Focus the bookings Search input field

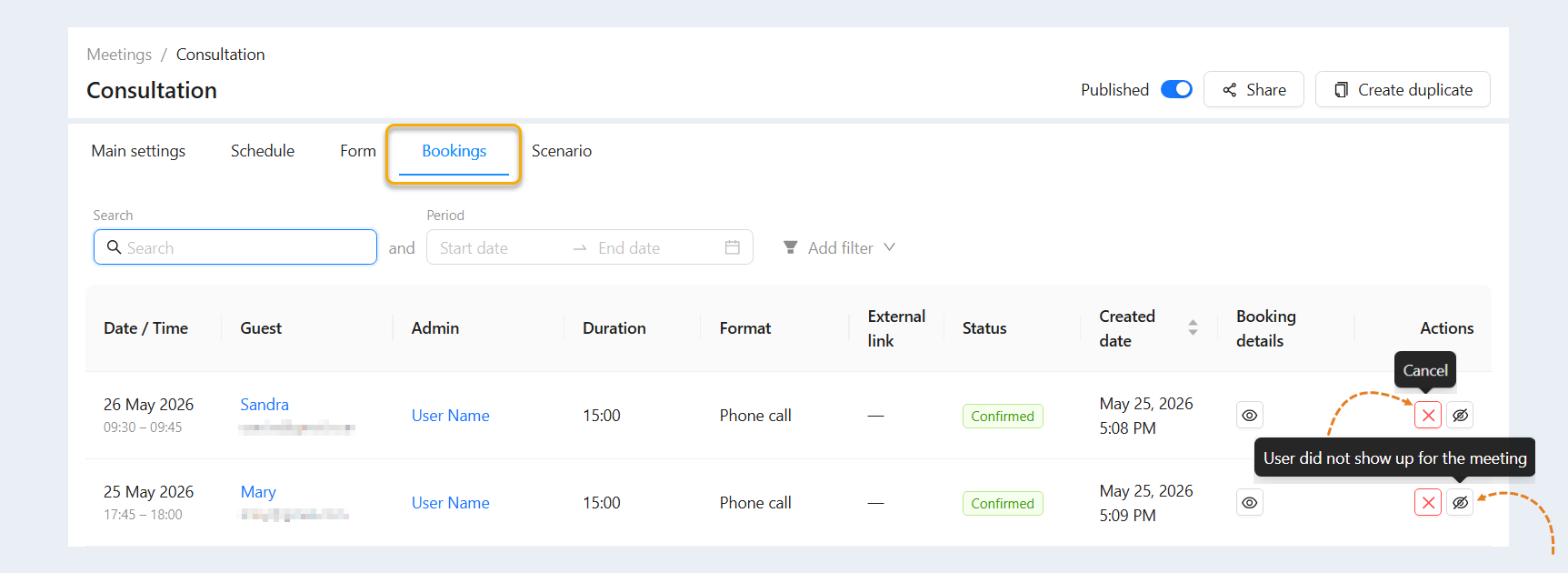pyautogui.click(x=235, y=247)
